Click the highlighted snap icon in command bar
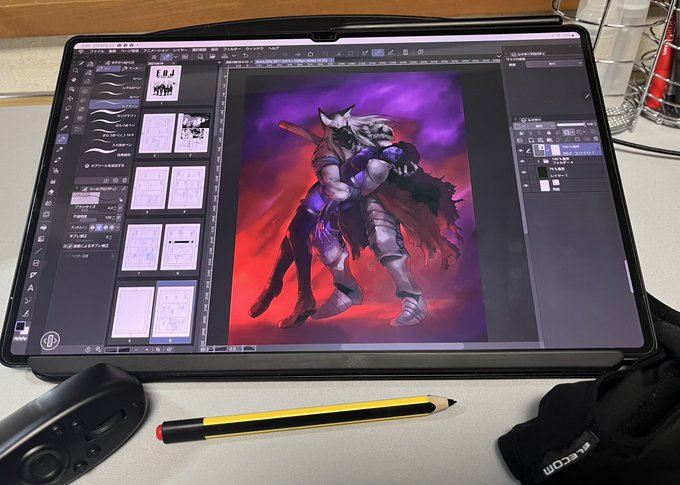680x485 pixels. 378,52
